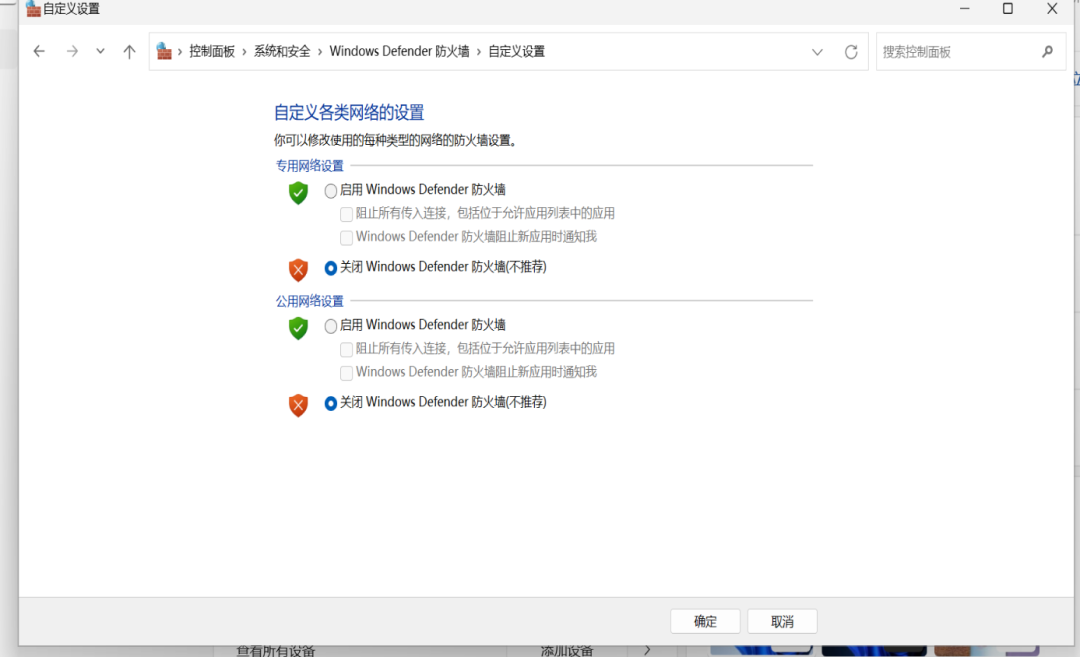Click green shield icon in 公用网络设置

(298, 328)
